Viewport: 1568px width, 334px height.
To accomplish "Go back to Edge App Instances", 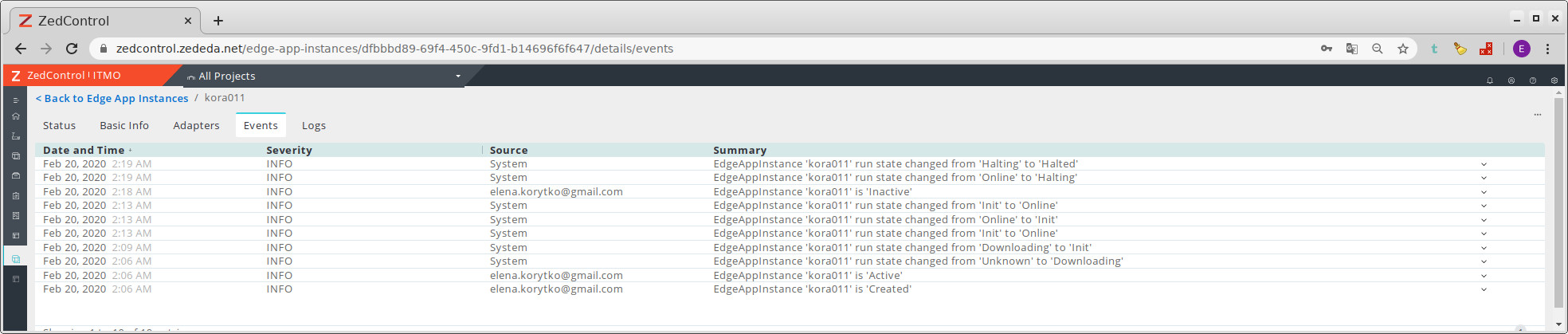I will 112,98.
